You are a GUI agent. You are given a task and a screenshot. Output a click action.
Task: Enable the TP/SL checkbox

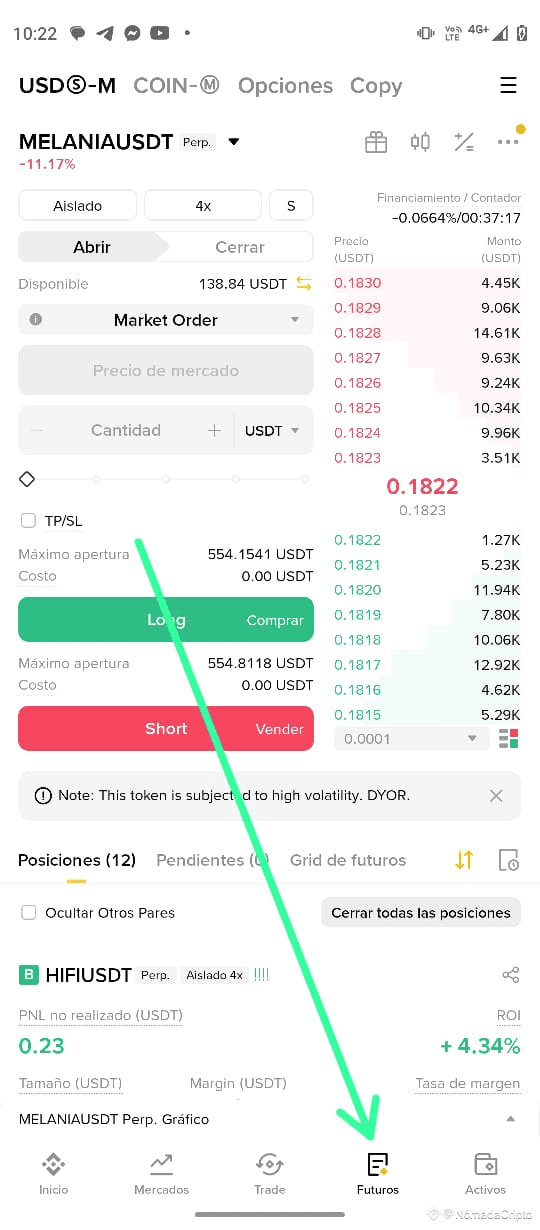point(28,520)
